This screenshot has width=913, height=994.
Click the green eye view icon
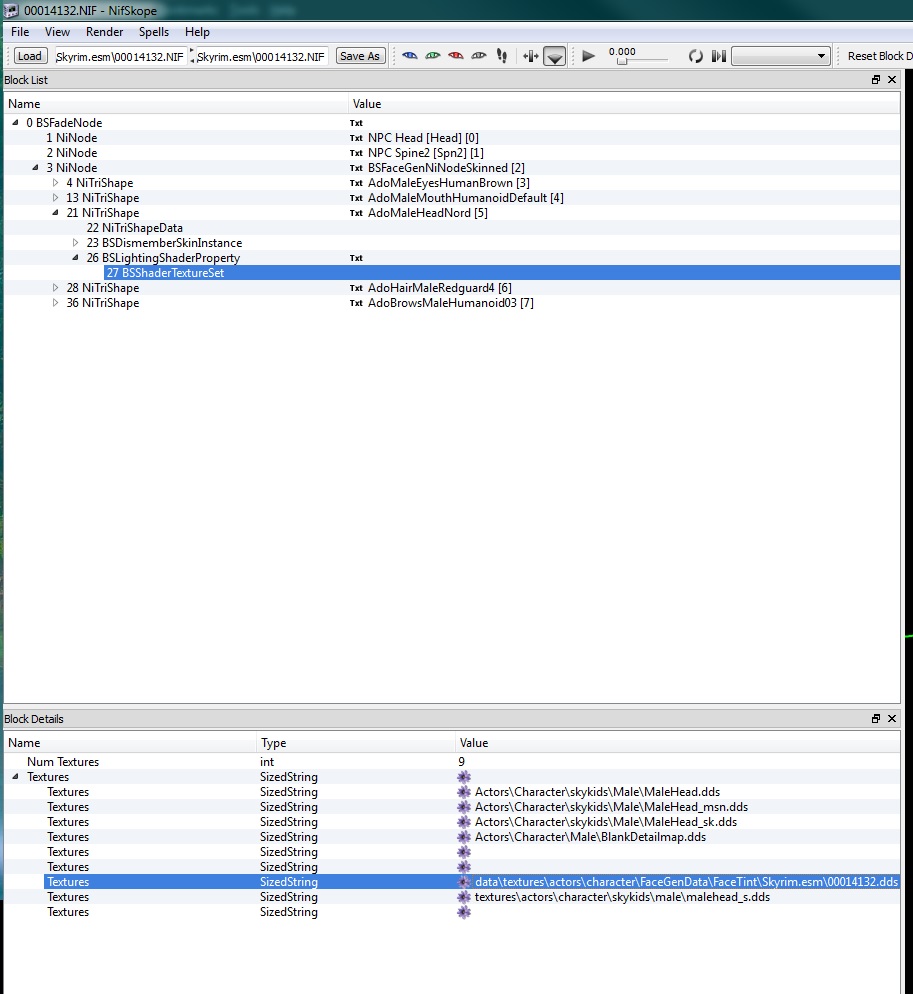click(432, 56)
